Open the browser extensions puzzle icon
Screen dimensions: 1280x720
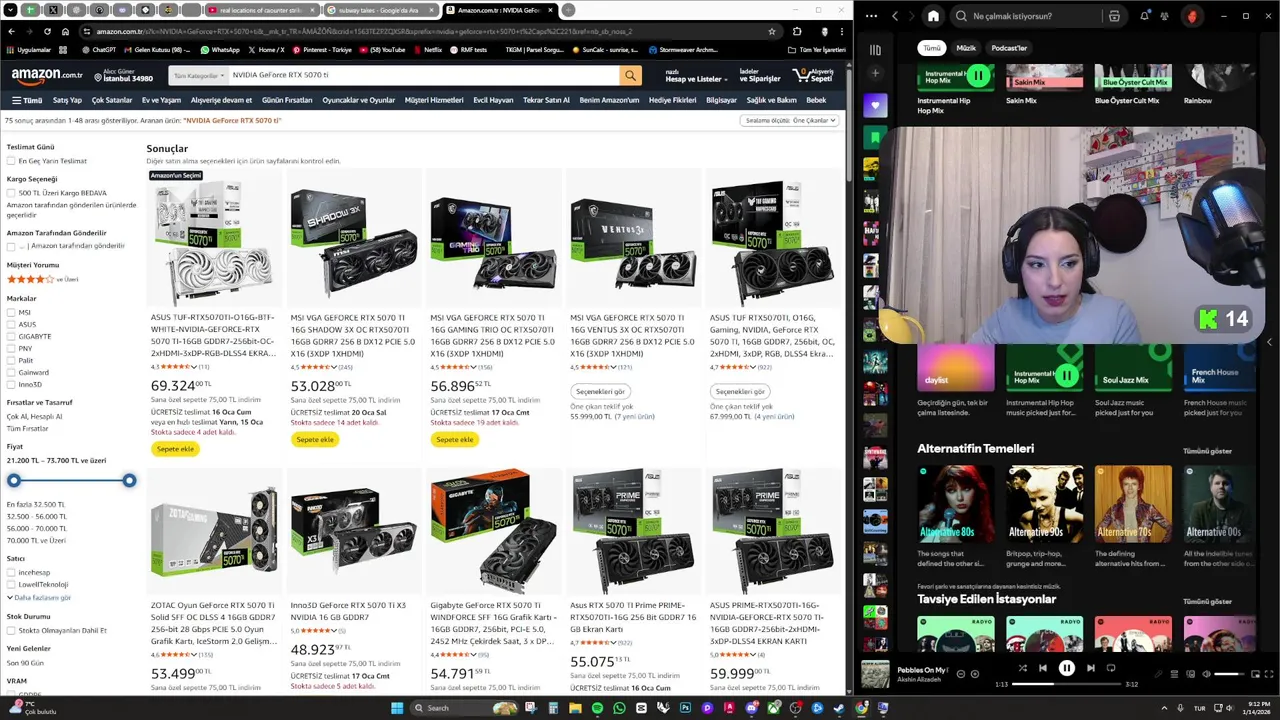797,31
